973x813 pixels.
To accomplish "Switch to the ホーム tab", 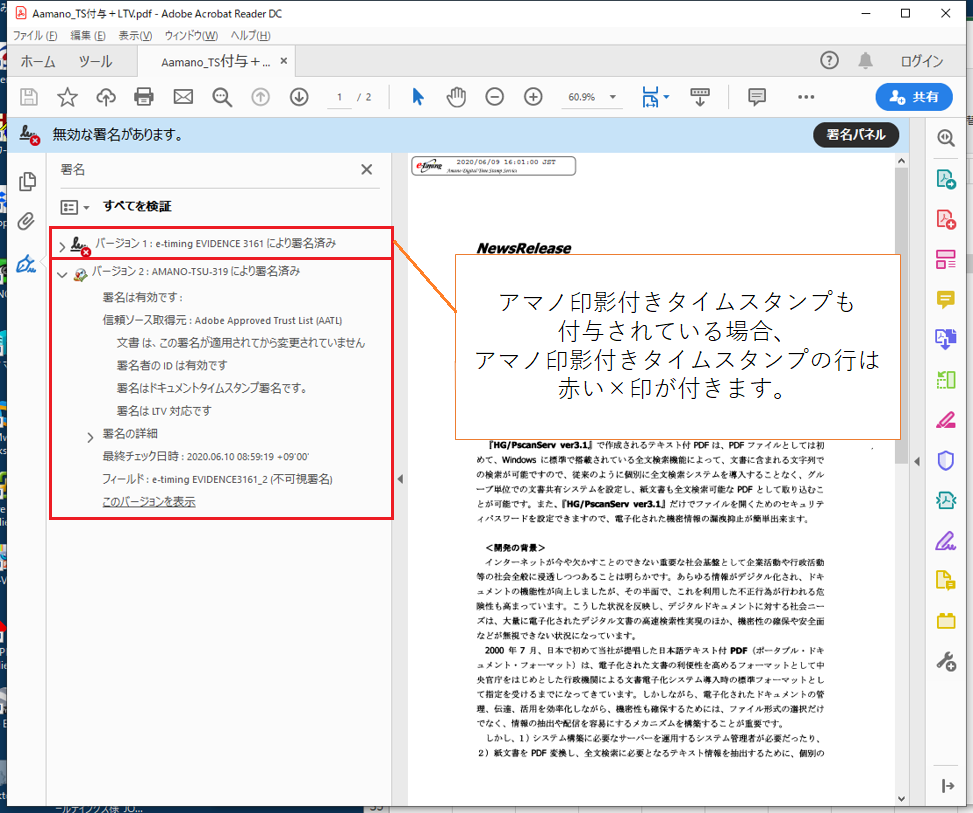I will pos(38,61).
